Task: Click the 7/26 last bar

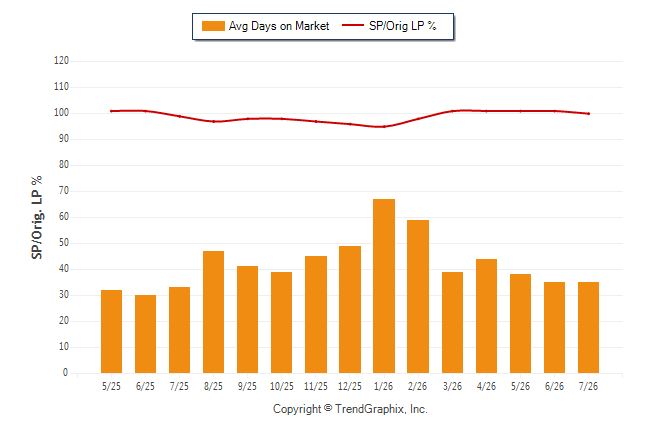Action: [588, 328]
